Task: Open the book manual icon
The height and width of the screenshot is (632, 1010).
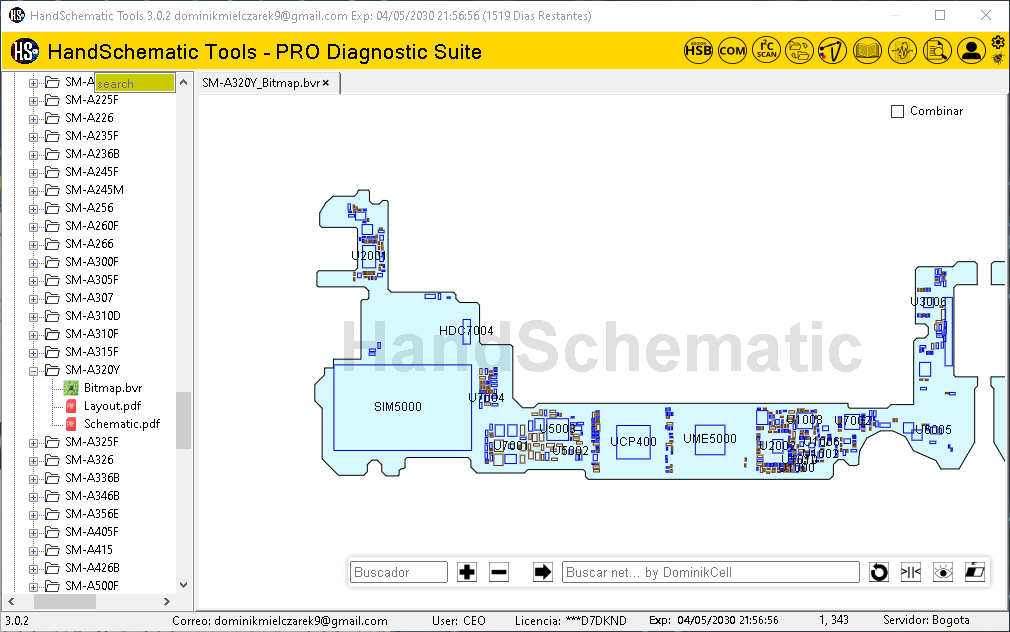Action: [x=867, y=50]
